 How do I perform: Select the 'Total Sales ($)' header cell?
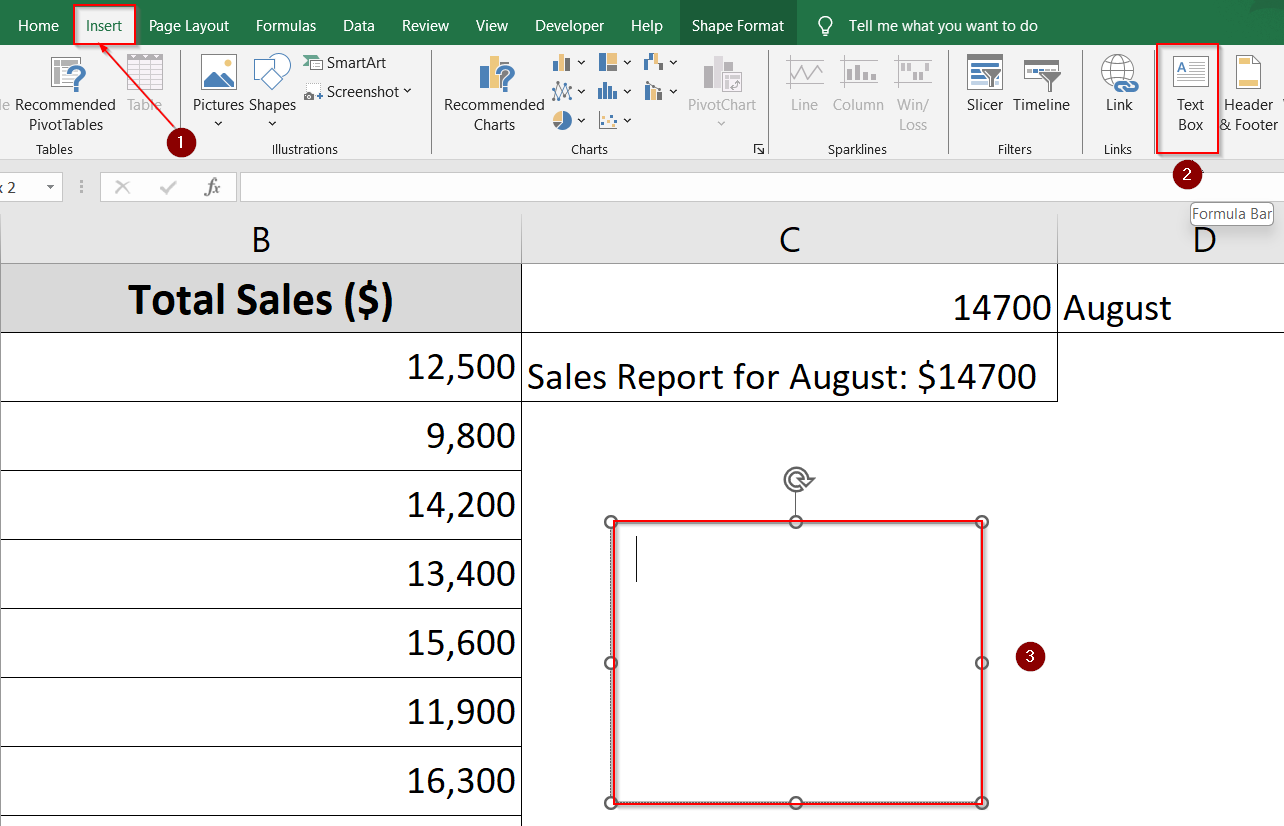click(x=260, y=298)
